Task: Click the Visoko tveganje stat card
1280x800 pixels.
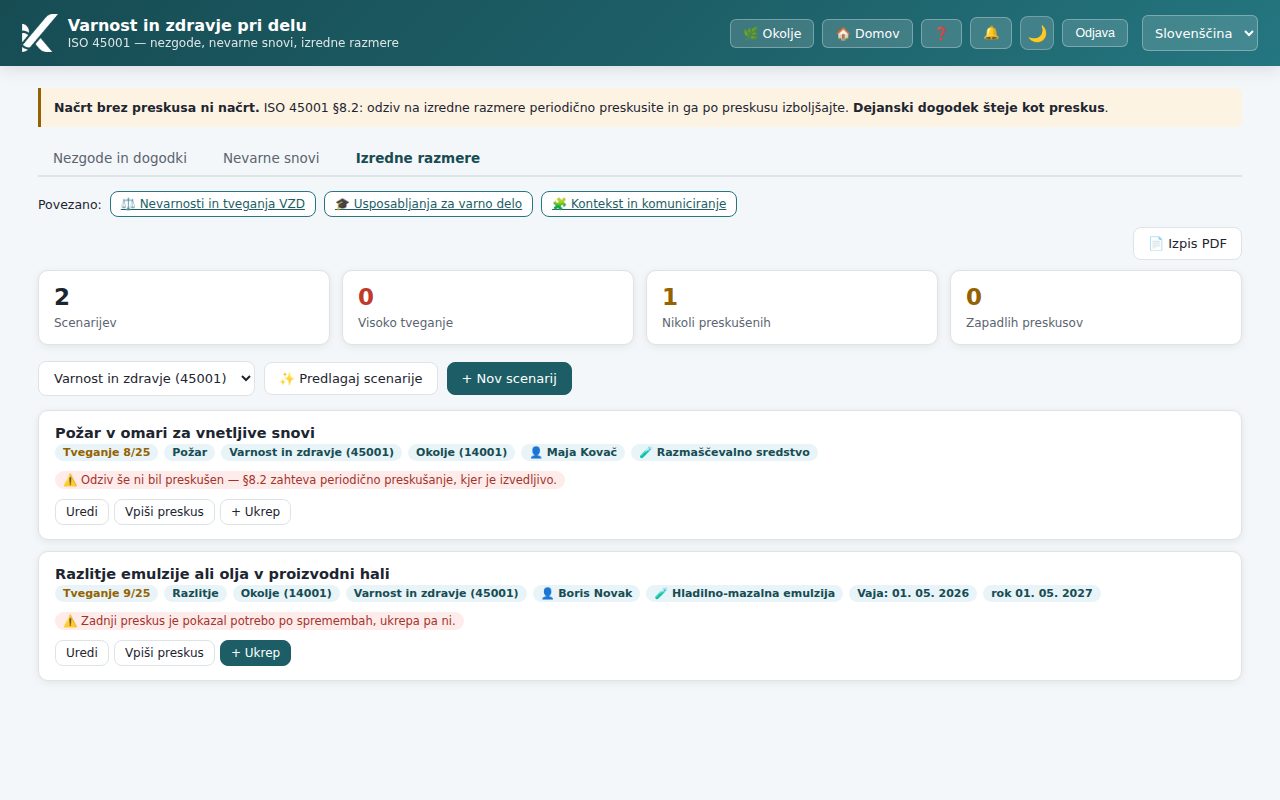Action: point(488,308)
